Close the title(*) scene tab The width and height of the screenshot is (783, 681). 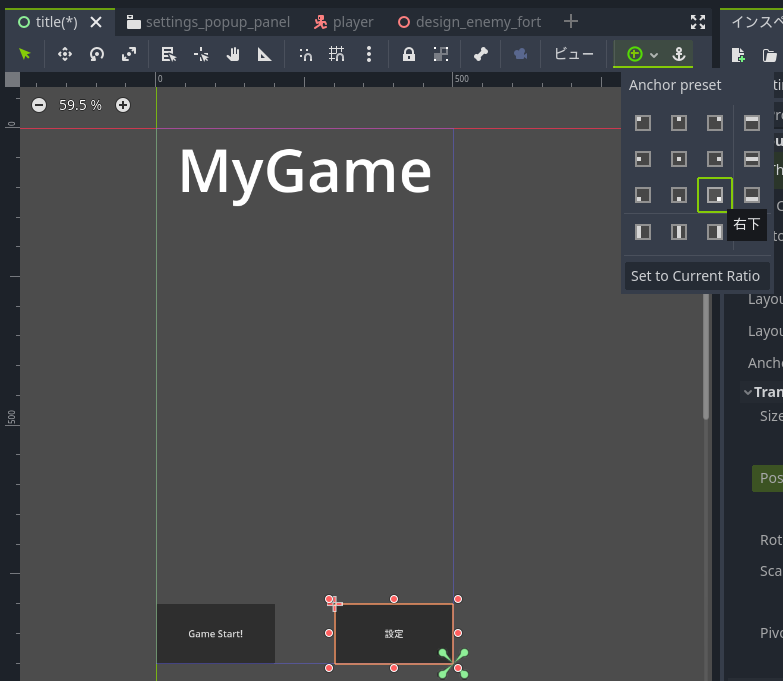96,22
